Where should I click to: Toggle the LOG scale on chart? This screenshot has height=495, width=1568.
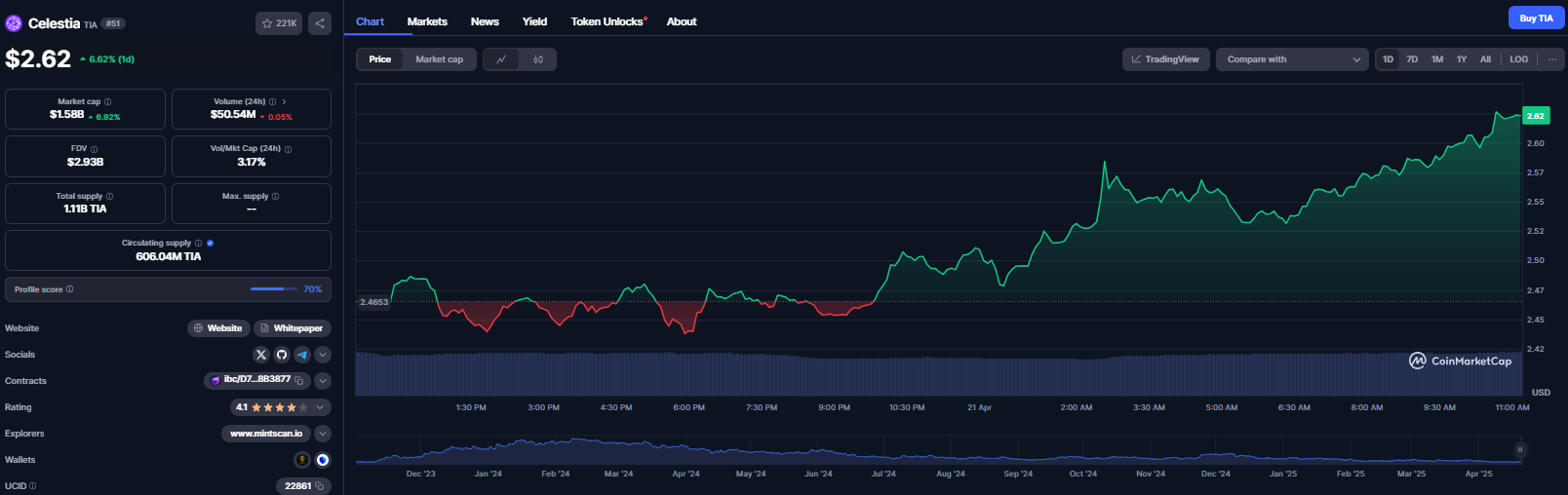1518,59
